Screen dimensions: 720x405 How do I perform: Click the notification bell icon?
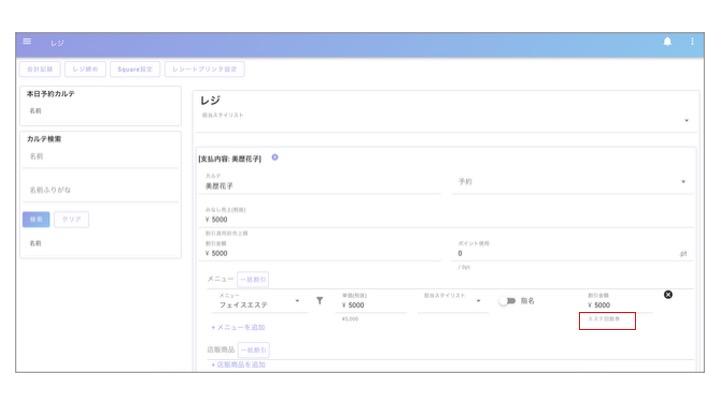click(x=667, y=42)
